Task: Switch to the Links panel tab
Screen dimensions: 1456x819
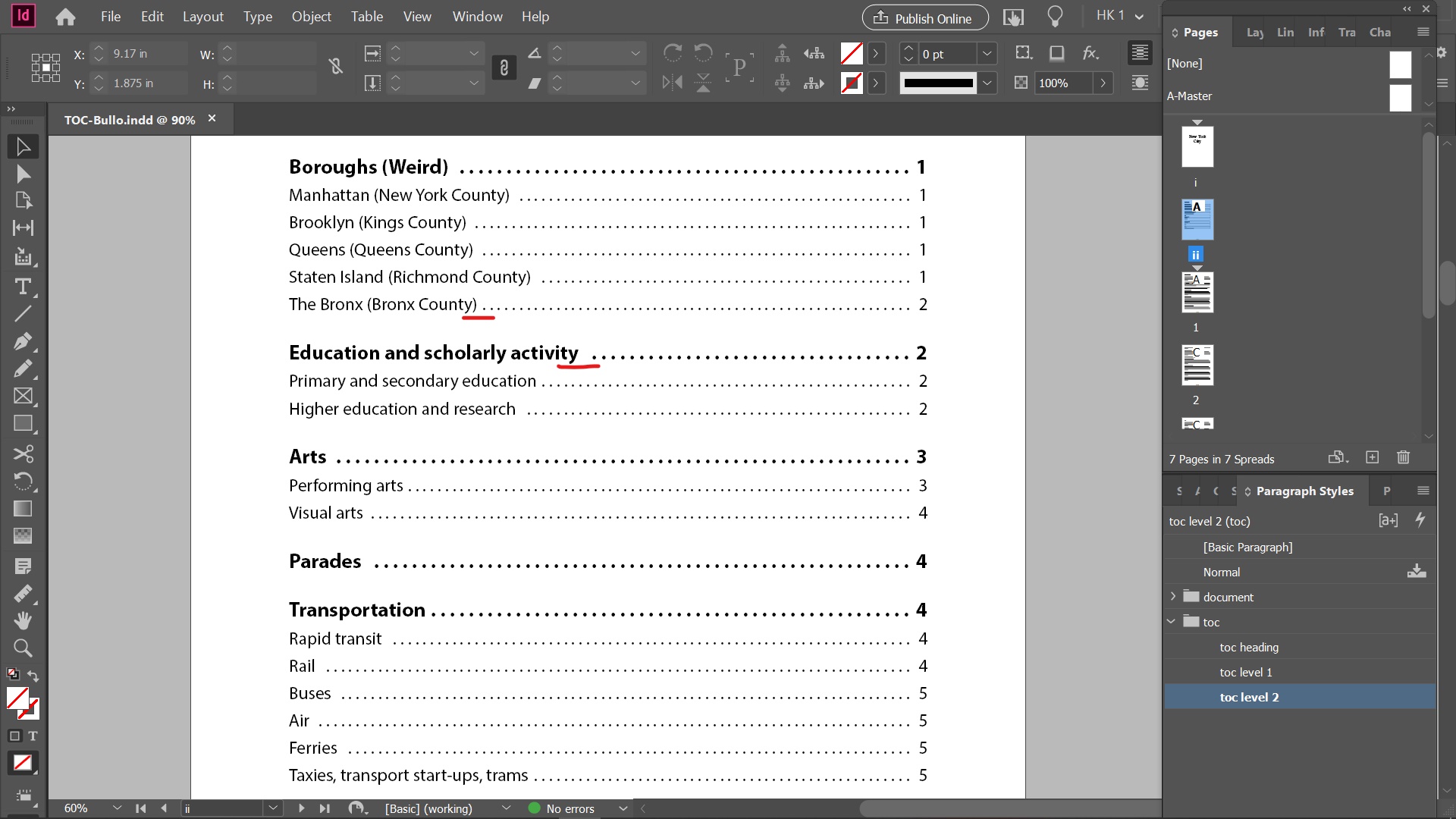Action: (1285, 32)
